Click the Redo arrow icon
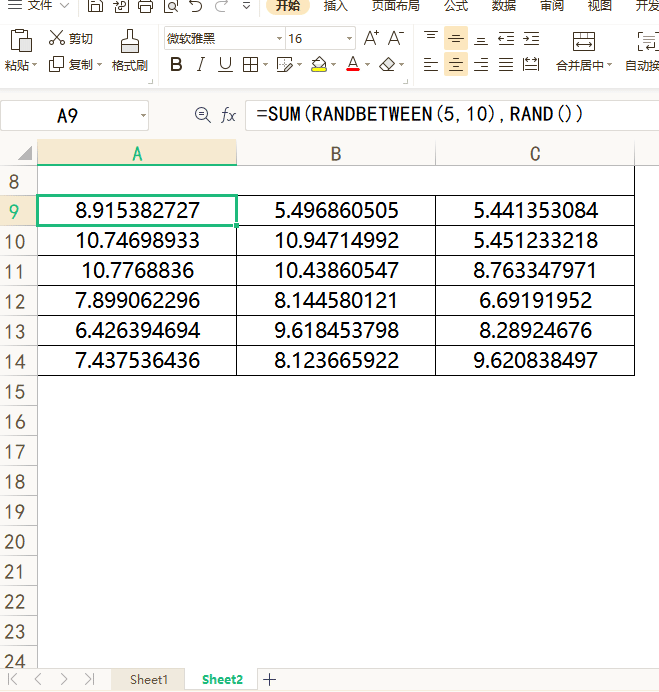 point(222,6)
